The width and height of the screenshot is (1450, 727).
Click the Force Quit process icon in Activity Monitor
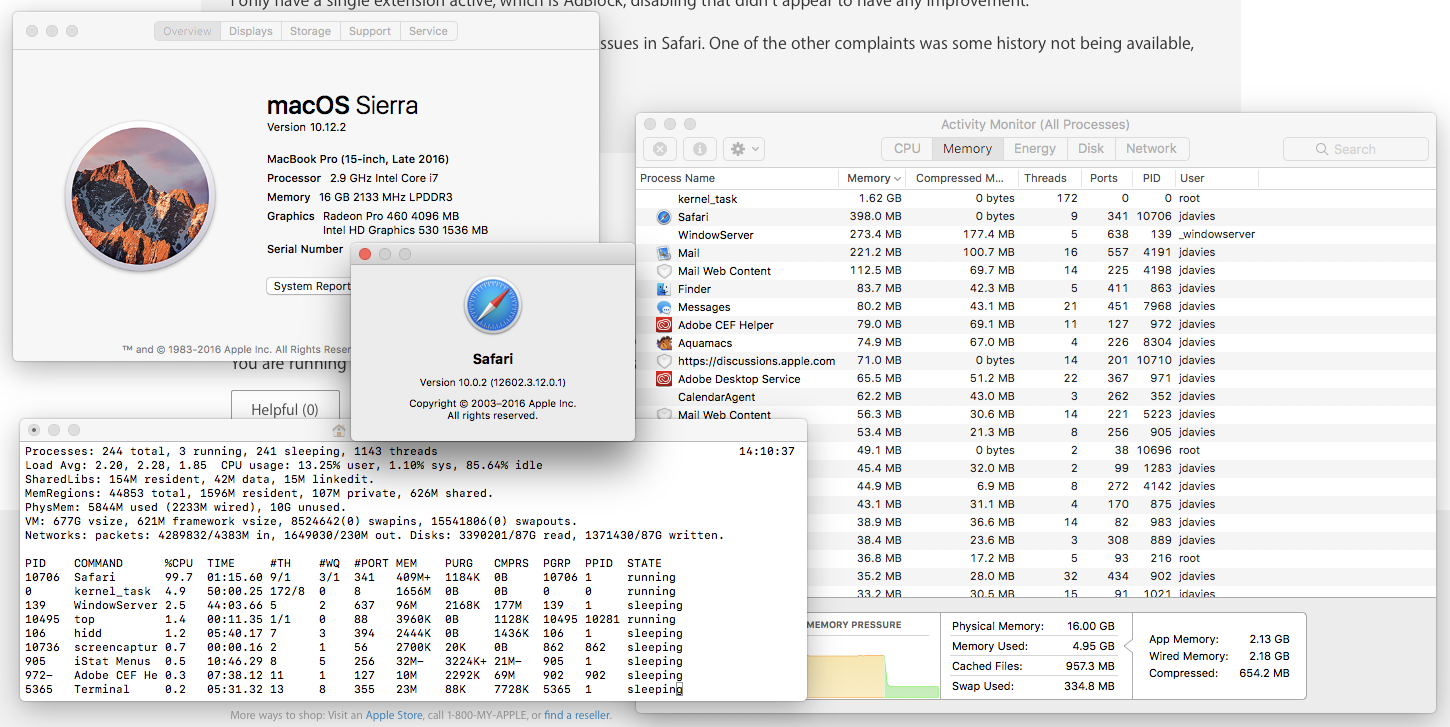pyautogui.click(x=659, y=149)
